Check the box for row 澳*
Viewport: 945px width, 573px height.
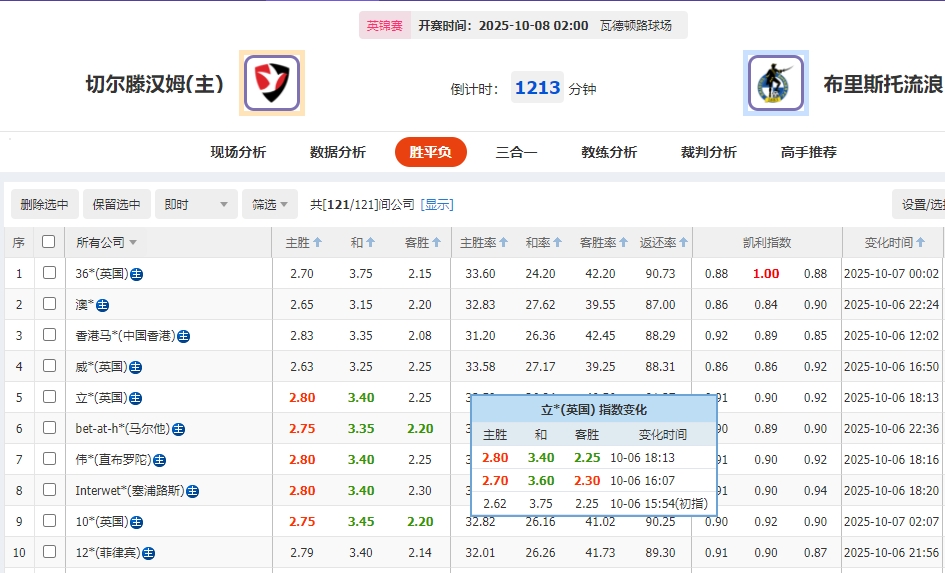tap(49, 304)
